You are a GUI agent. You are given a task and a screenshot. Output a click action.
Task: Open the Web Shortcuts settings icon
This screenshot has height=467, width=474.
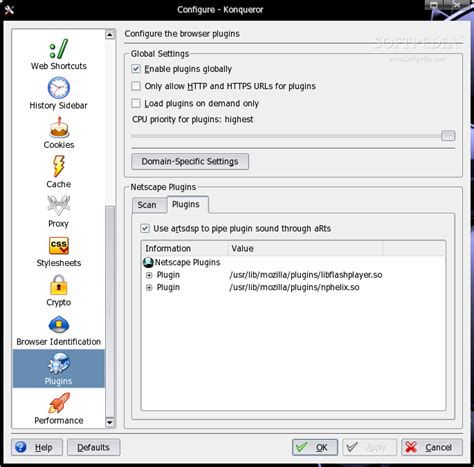click(x=58, y=49)
